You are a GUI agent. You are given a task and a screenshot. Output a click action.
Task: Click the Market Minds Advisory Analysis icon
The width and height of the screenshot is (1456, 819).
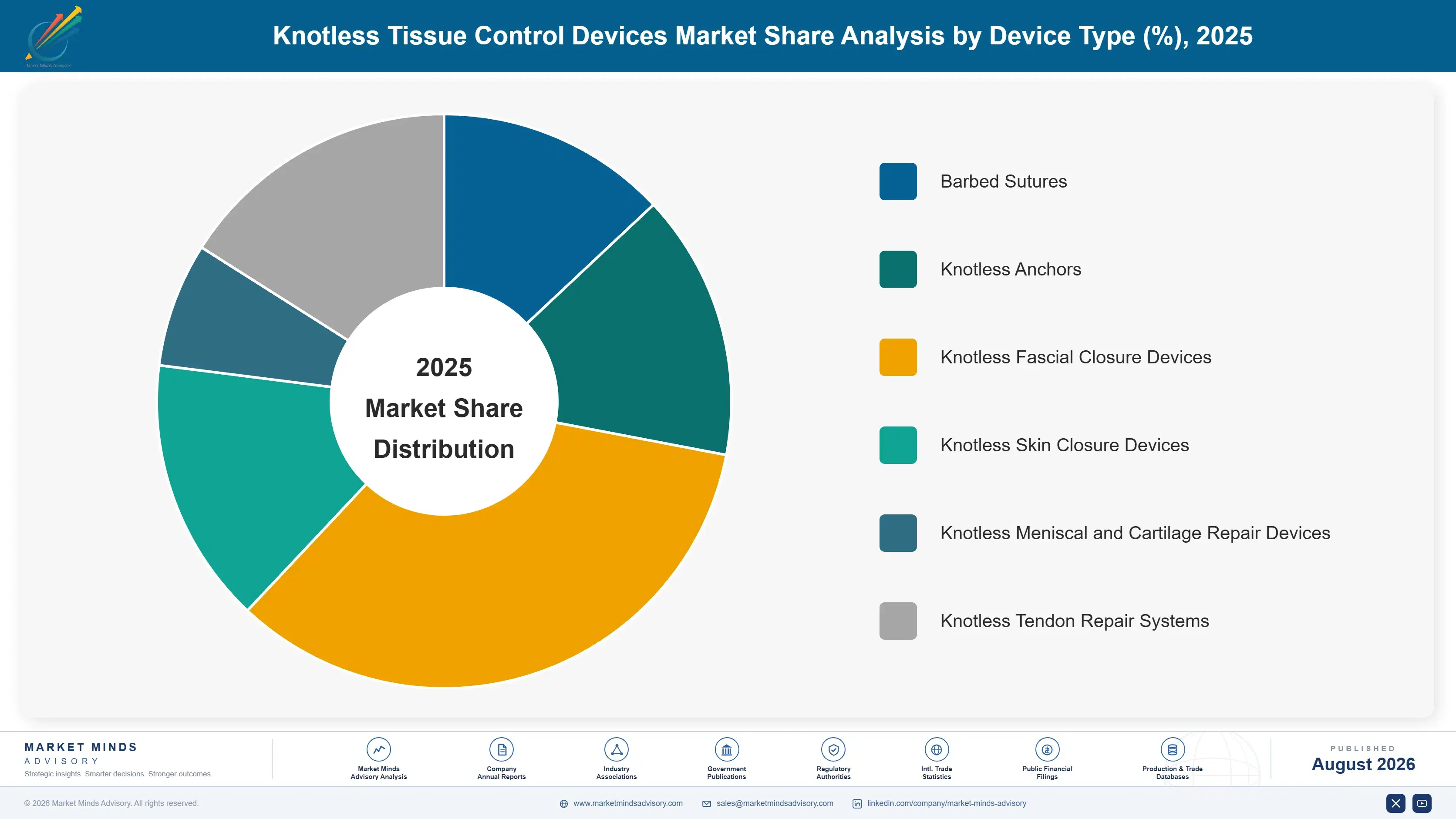[x=378, y=749]
